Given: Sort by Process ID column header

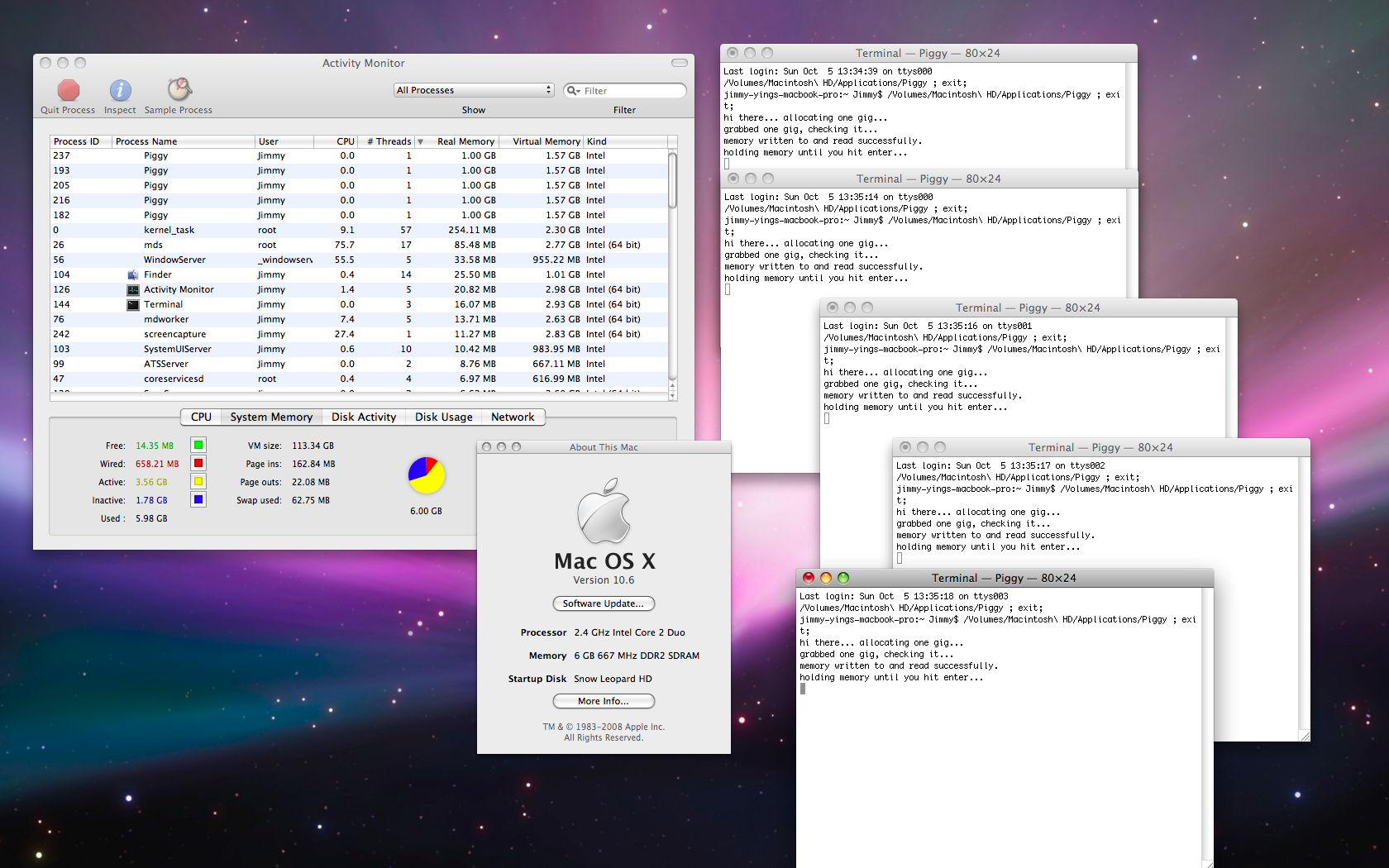Looking at the screenshot, I should tap(81, 141).
